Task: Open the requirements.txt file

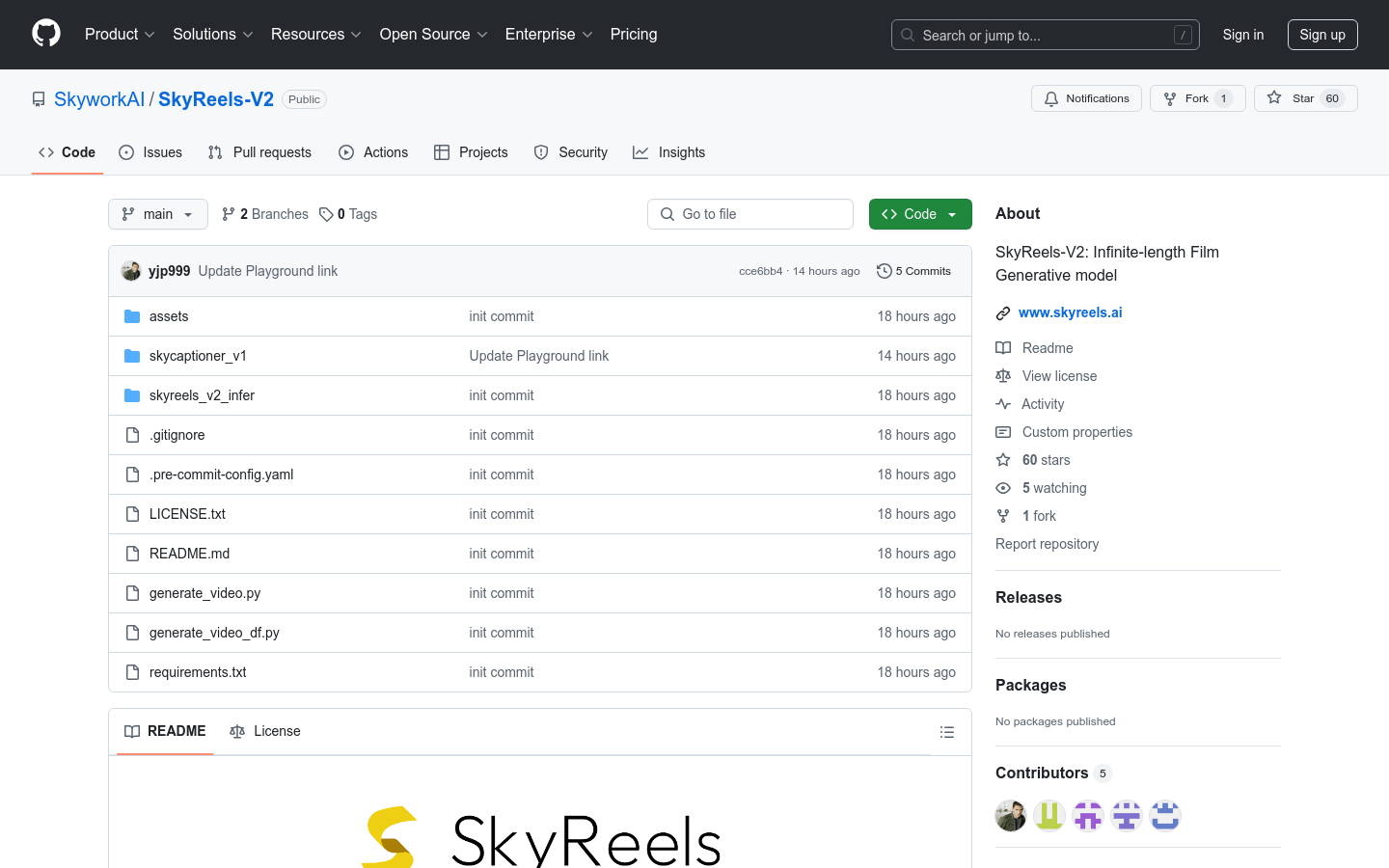Action: click(198, 672)
